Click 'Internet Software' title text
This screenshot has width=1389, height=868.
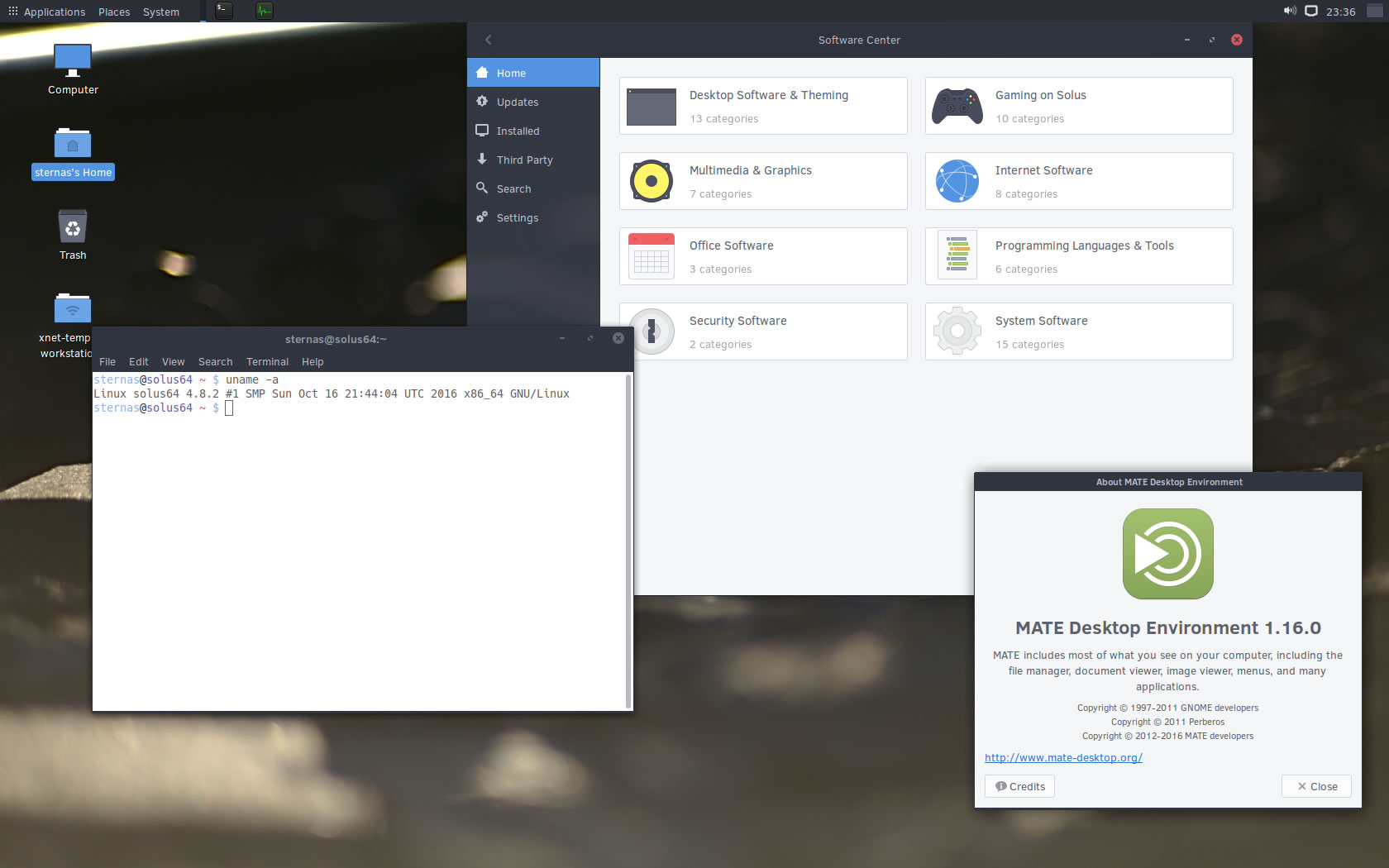pos(1044,170)
